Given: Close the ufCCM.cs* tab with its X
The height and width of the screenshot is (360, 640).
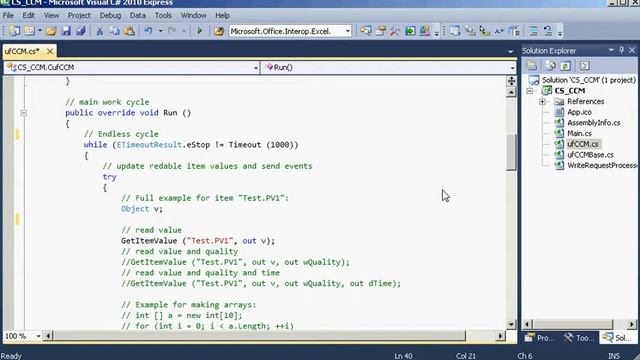Looking at the screenshot, I should pos(50,51).
